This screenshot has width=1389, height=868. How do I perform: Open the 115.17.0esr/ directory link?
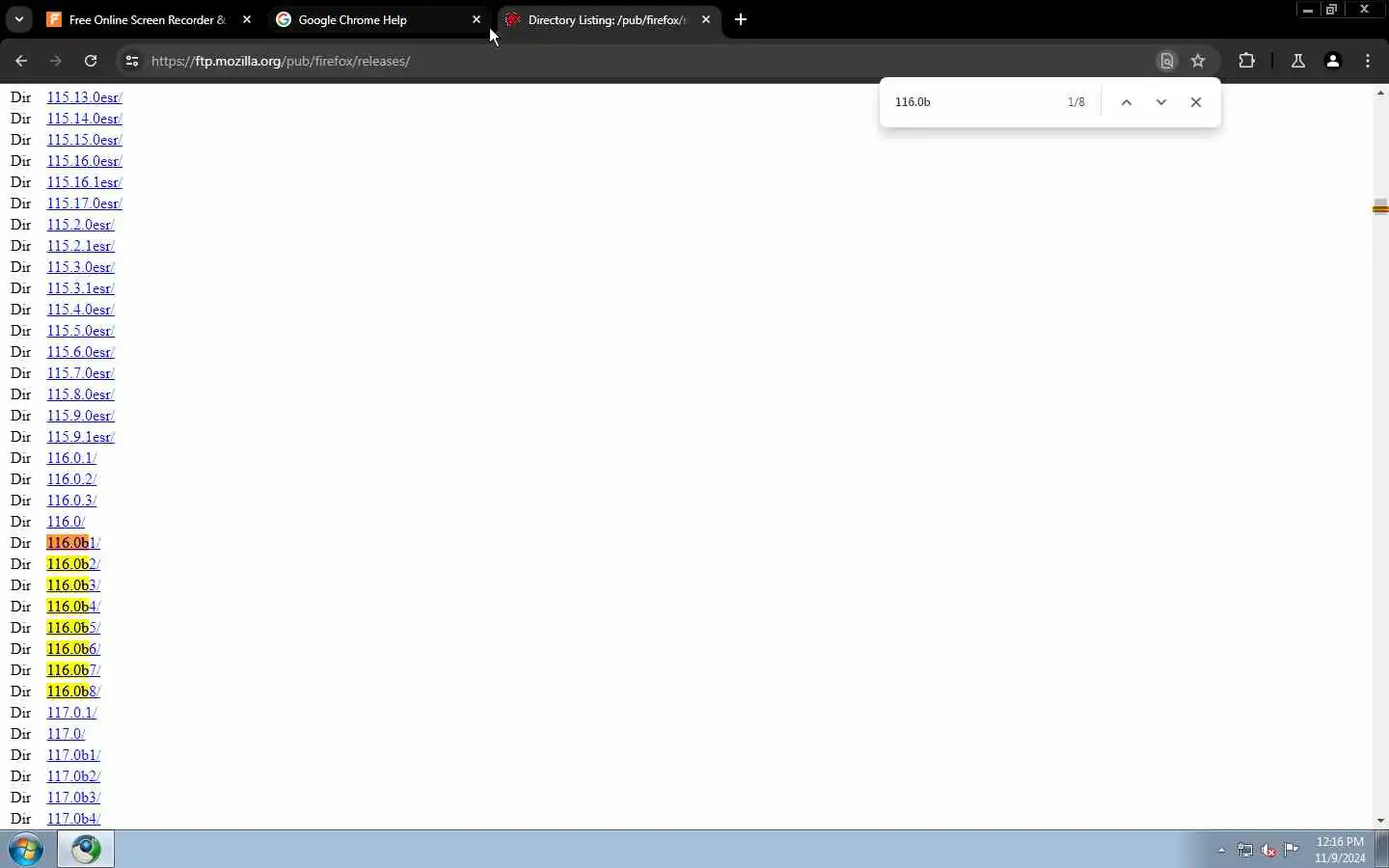pyautogui.click(x=84, y=203)
